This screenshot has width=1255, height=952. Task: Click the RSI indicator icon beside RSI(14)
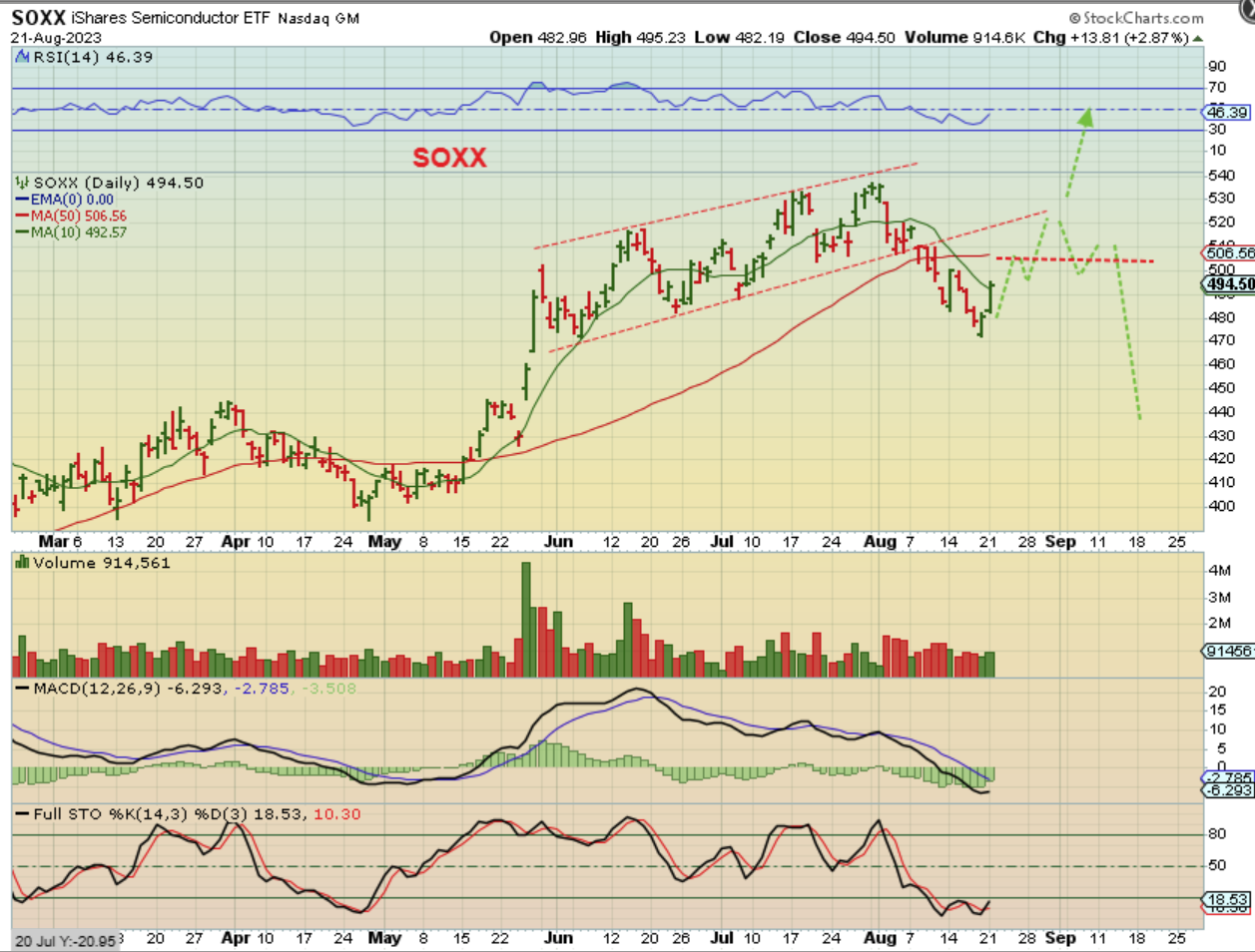pyautogui.click(x=23, y=57)
